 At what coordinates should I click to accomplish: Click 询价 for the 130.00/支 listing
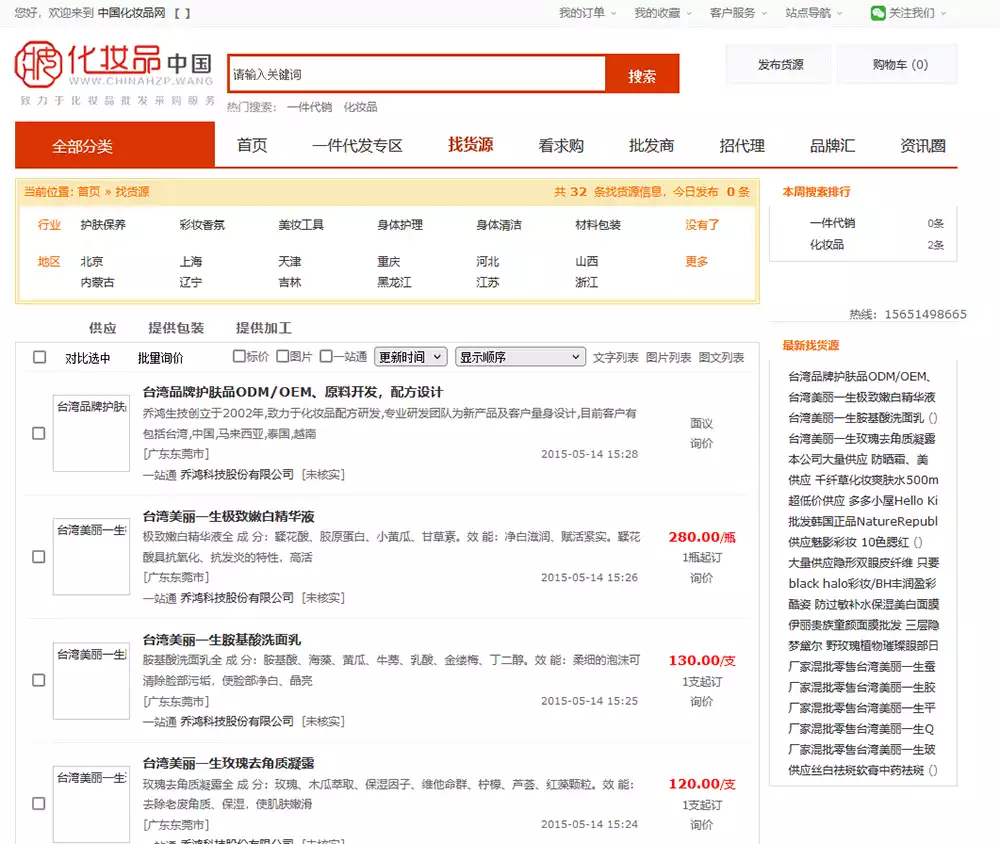click(702, 702)
